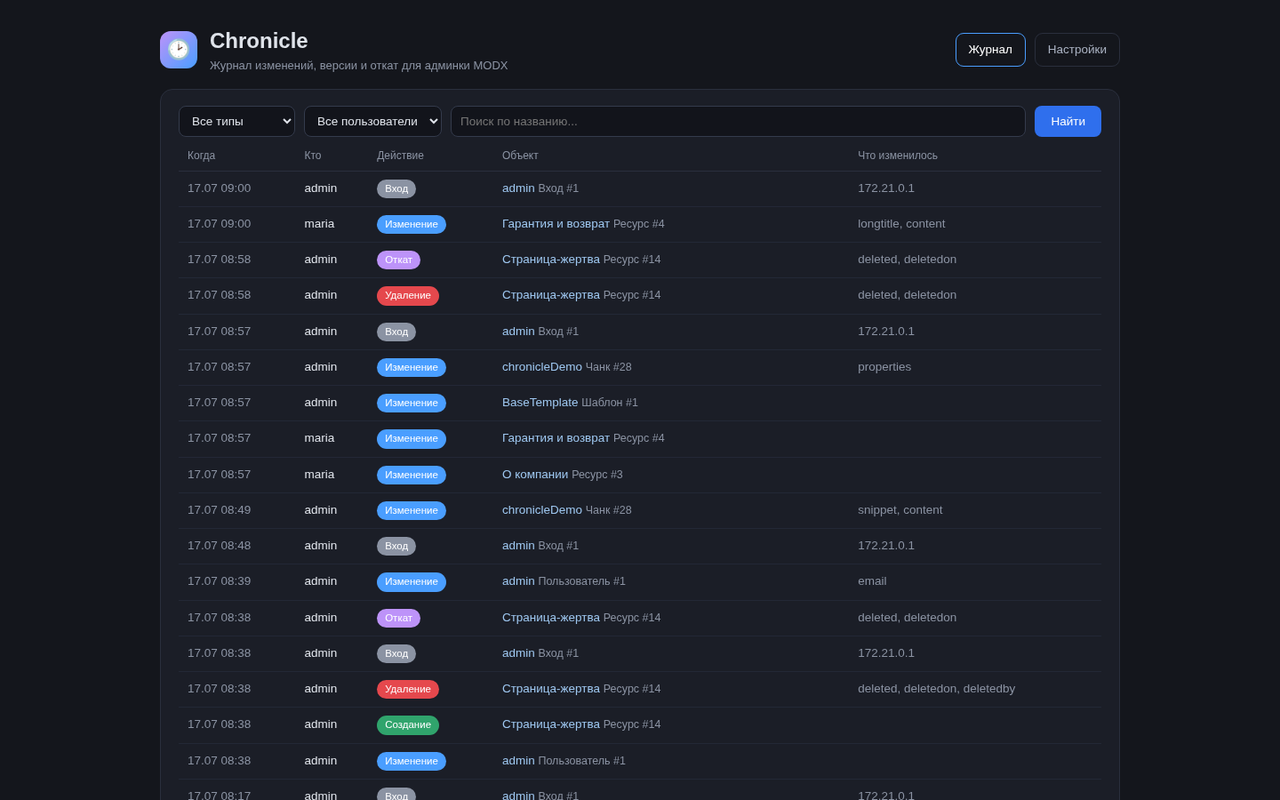Select the "17.07 08:39" timestamp

click(219, 581)
